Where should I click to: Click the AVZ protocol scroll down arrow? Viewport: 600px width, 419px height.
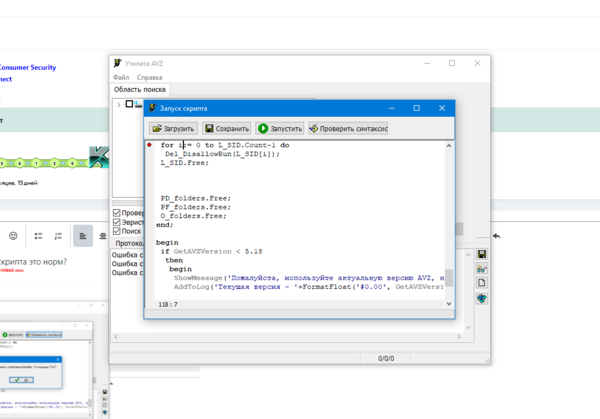tap(468, 328)
